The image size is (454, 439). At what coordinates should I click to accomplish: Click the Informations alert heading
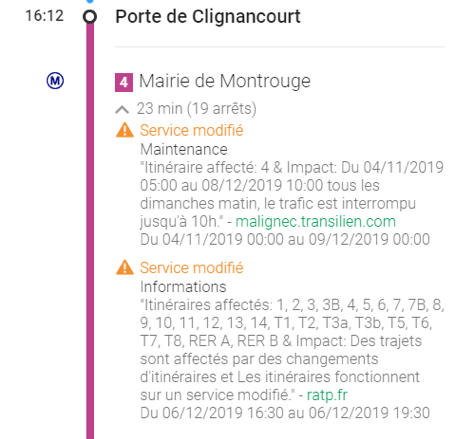point(183,287)
